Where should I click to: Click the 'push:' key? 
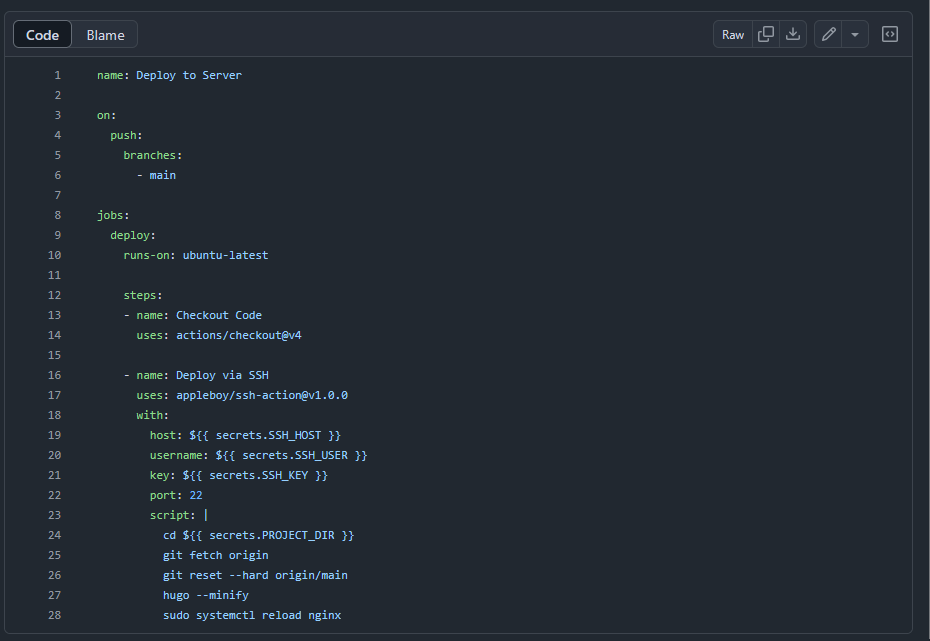point(126,135)
